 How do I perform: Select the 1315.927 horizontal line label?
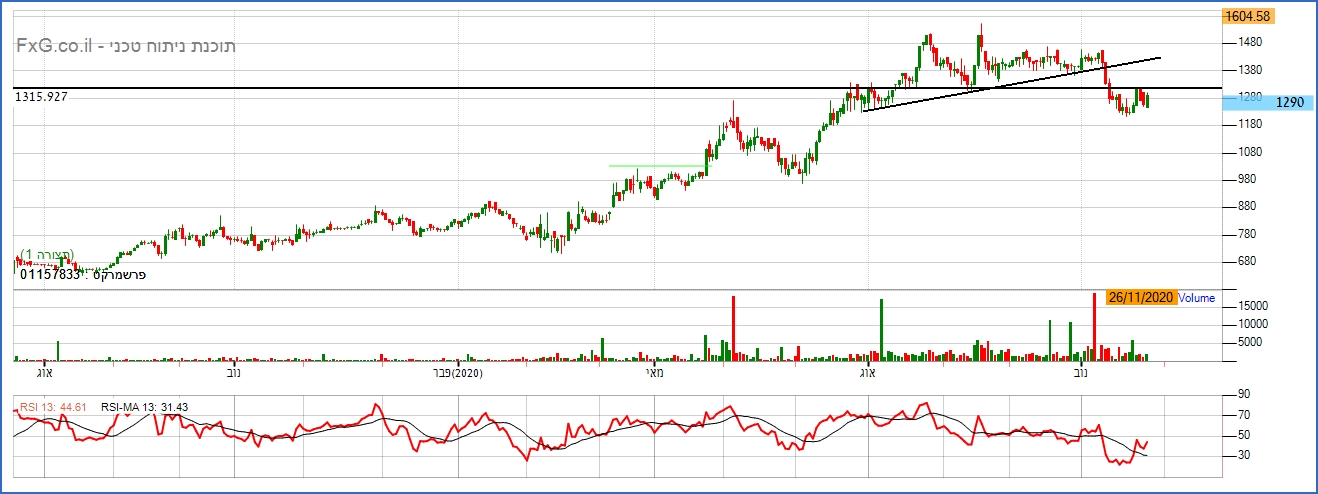pos(48,96)
